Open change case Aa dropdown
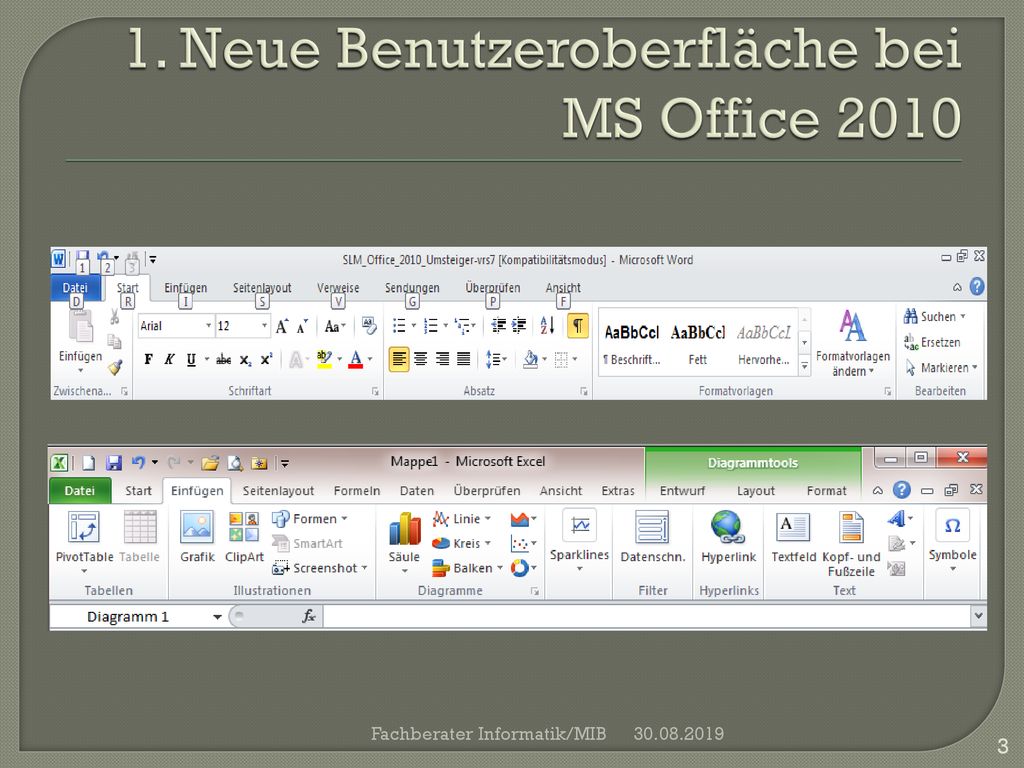The width and height of the screenshot is (1024, 768). [x=335, y=326]
